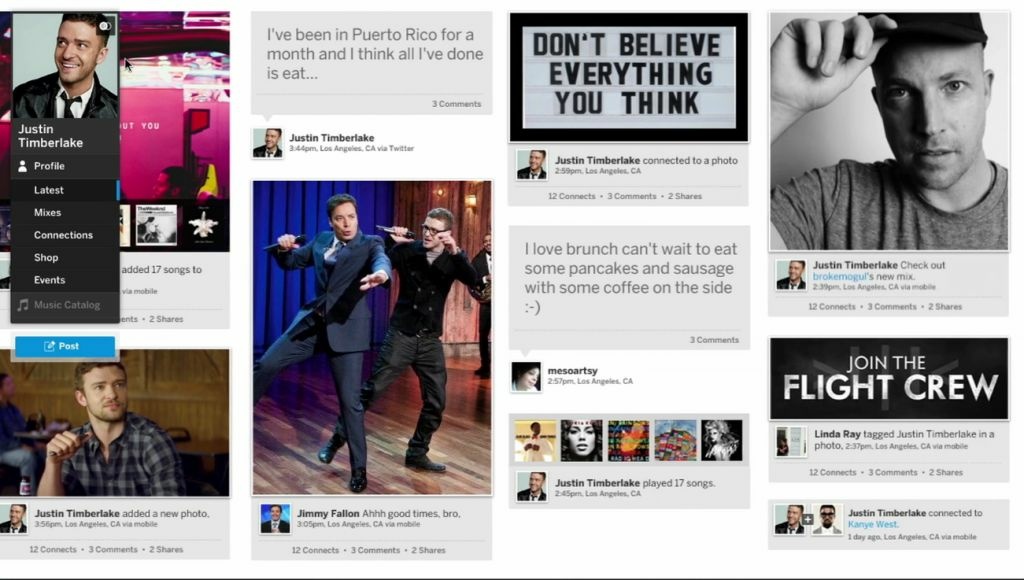Viewport: 1024px width, 580px height.
Task: Open the fourth album cover above "played 17 songs"
Action: coord(675,441)
